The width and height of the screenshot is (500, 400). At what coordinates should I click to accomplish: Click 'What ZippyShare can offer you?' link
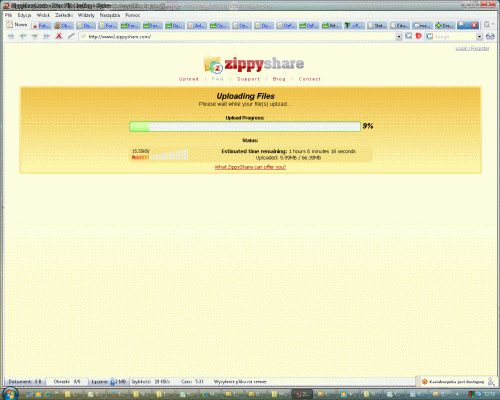[250, 167]
